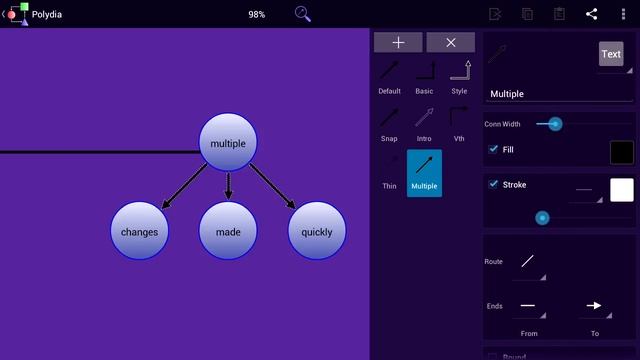Screen dimensions: 640x360
Task: Open the From end style dropdown
Action: point(529,309)
